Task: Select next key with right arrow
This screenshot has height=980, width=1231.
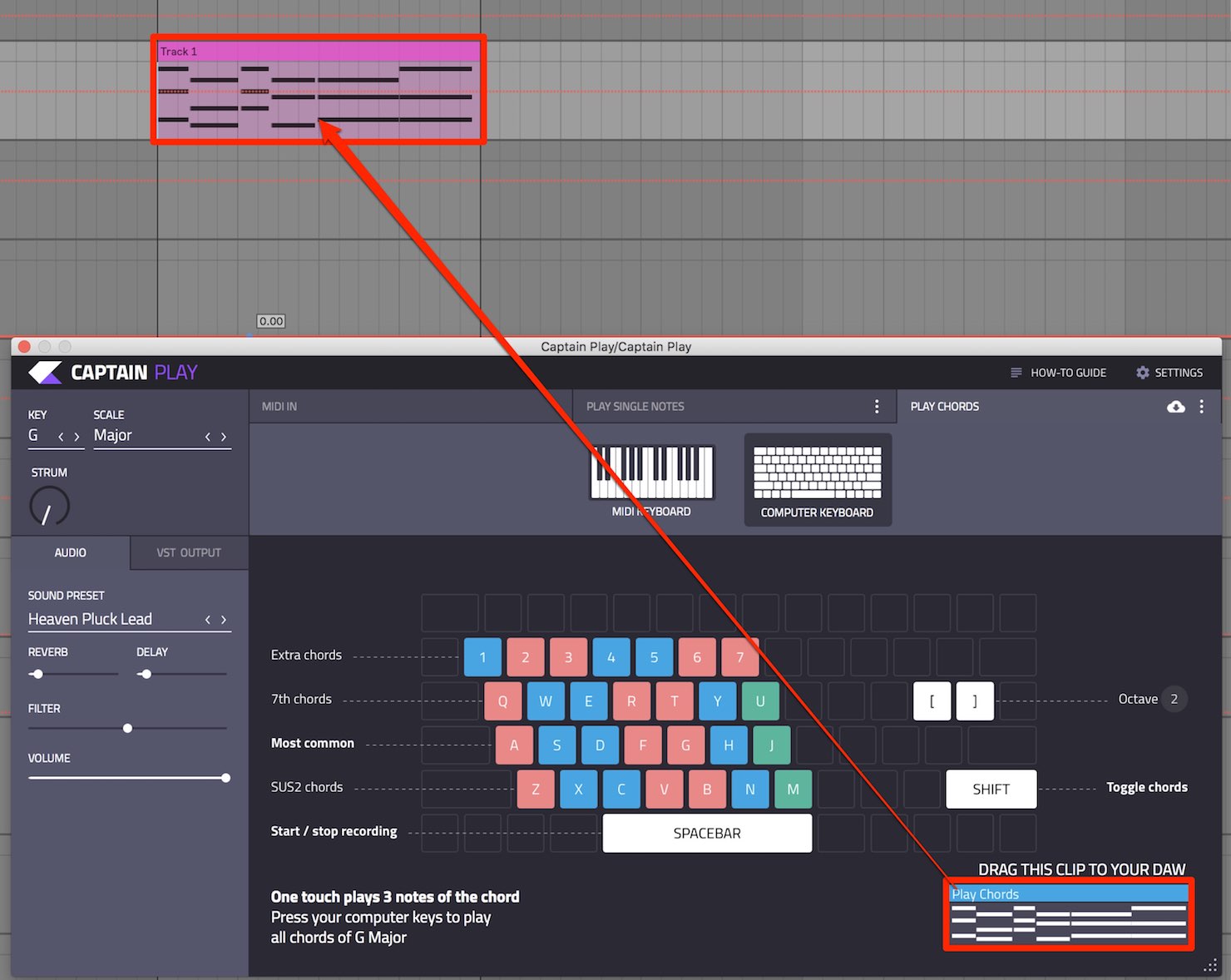Action: (77, 437)
